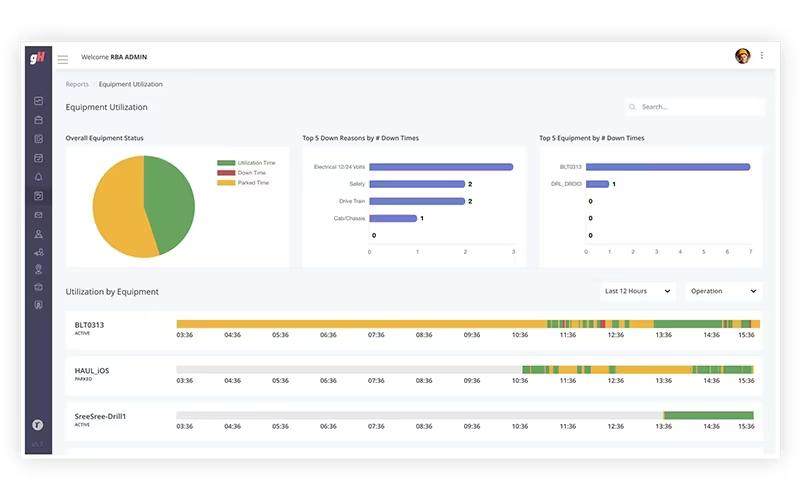Click the Cab/Chassis down reason bar

[x=393, y=218]
